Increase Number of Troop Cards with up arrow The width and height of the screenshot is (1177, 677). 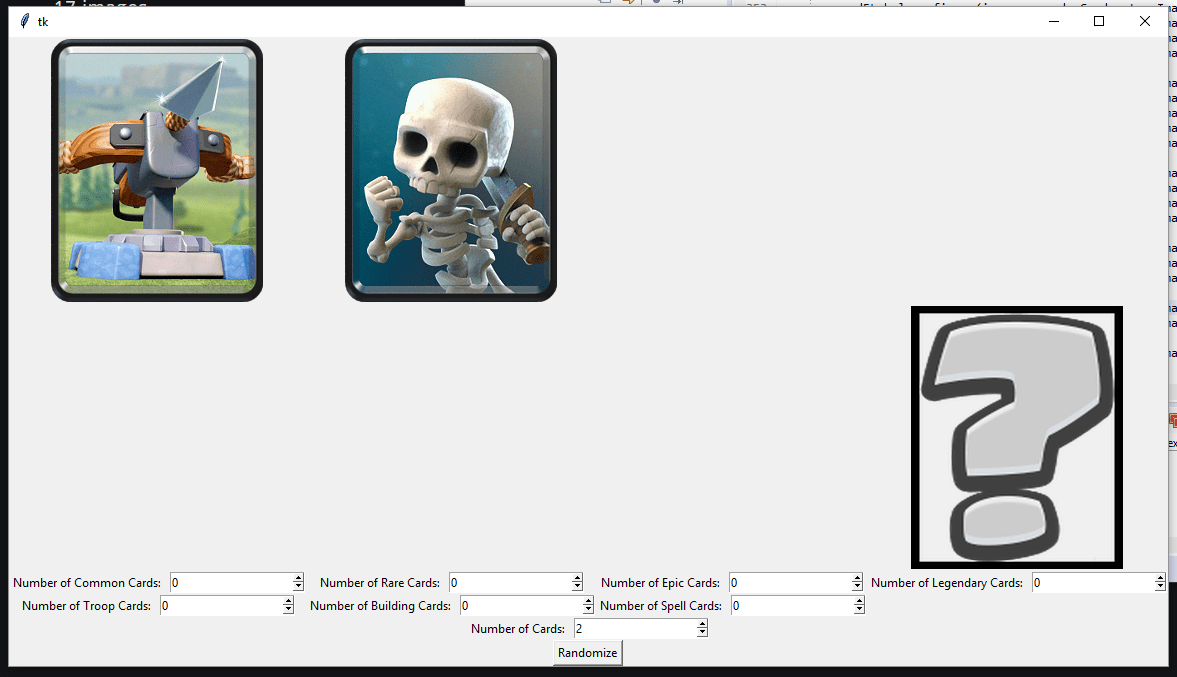coord(288,602)
